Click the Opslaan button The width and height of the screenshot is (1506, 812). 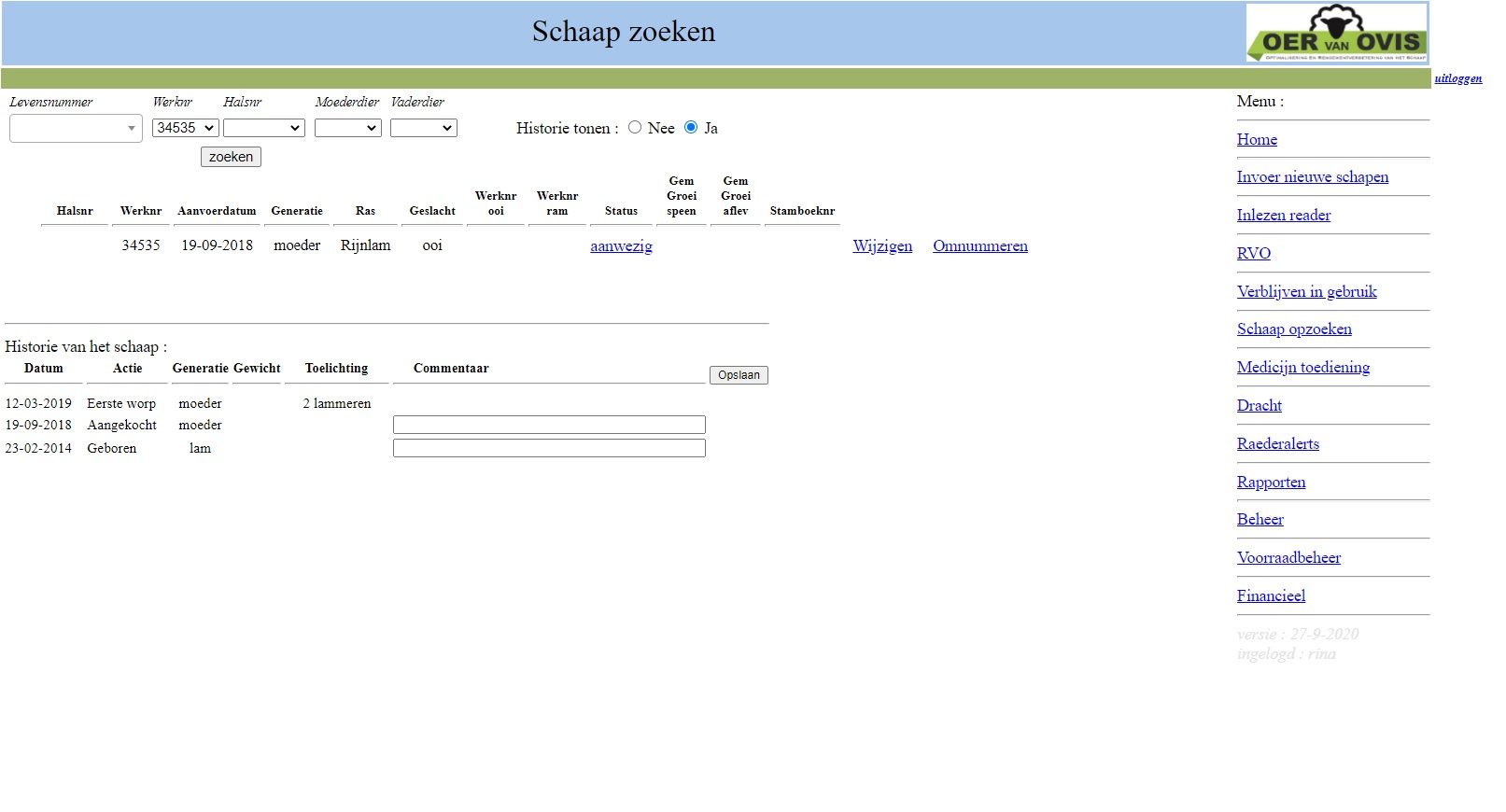[739, 375]
